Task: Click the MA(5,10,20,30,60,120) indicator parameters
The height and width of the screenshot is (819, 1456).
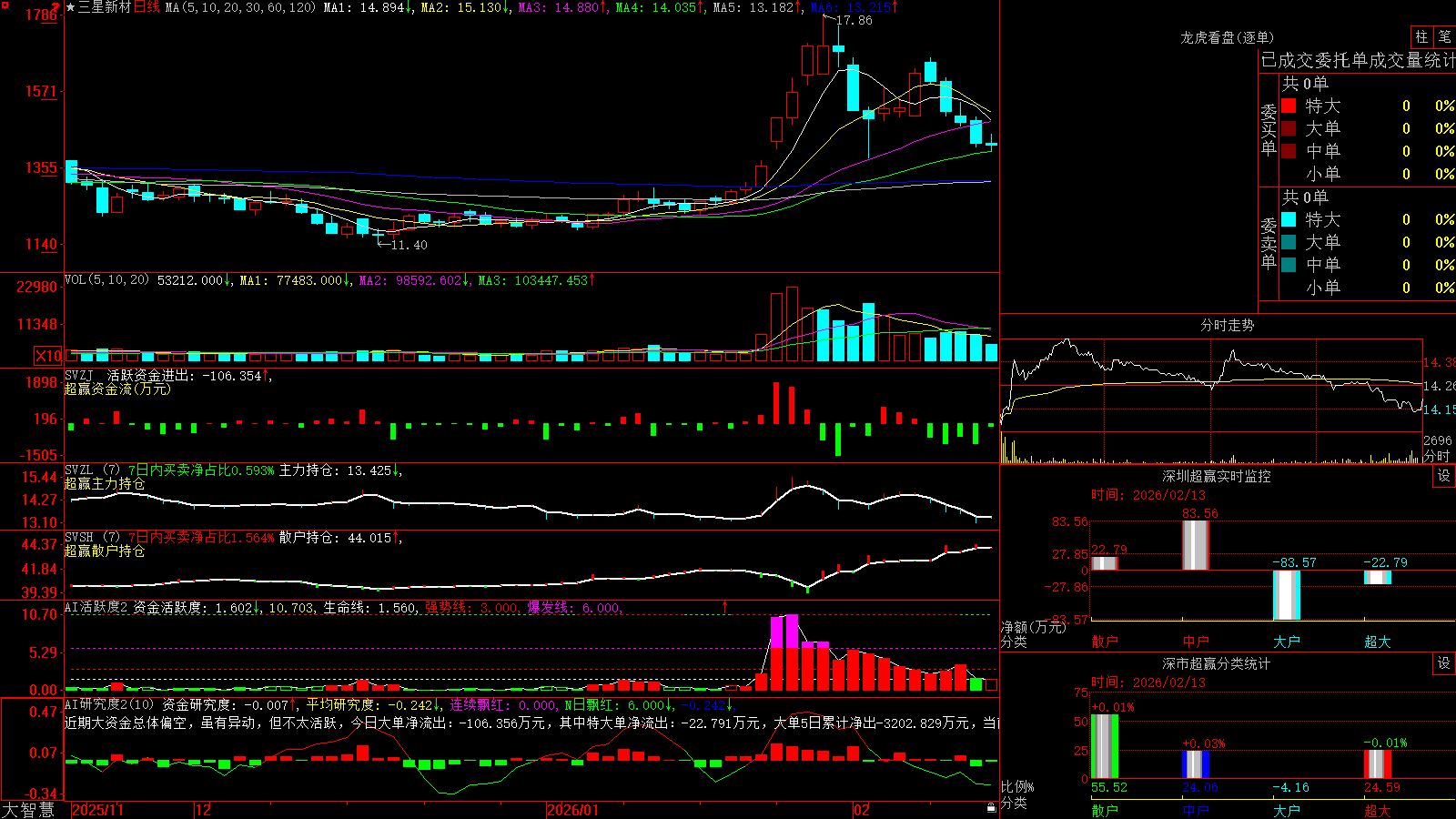Action: click(240, 7)
